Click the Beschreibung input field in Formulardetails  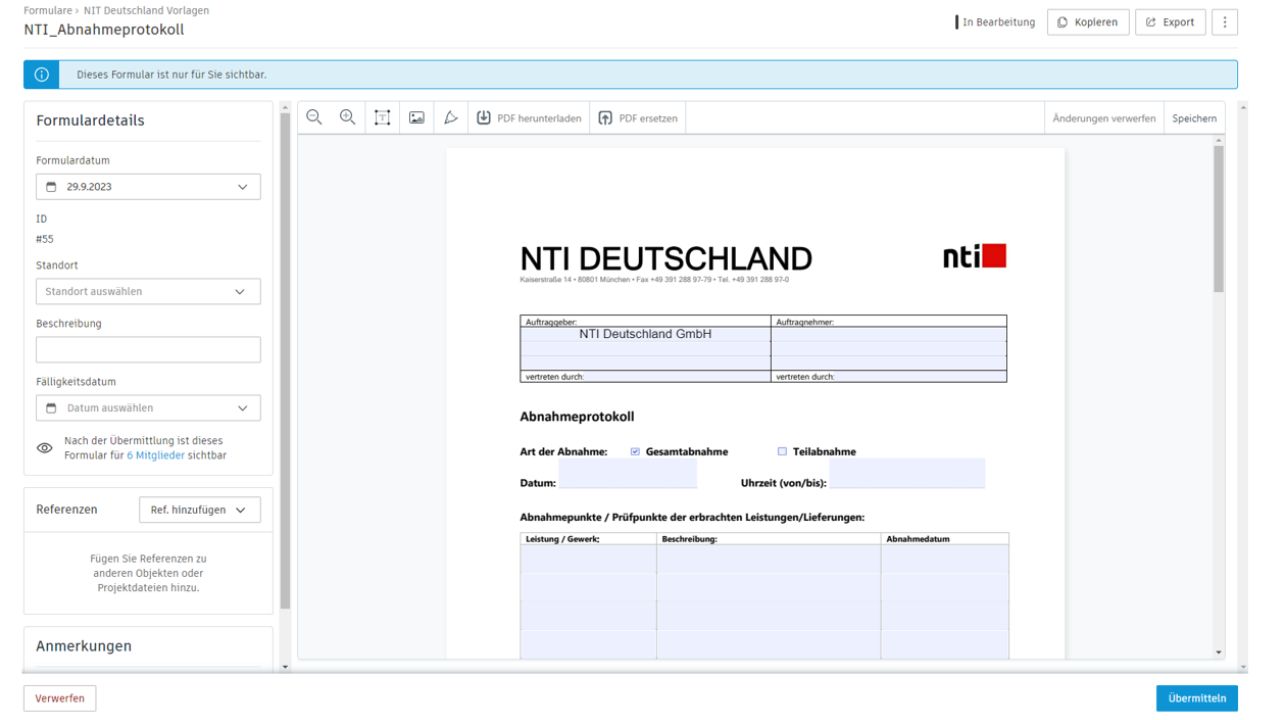148,350
